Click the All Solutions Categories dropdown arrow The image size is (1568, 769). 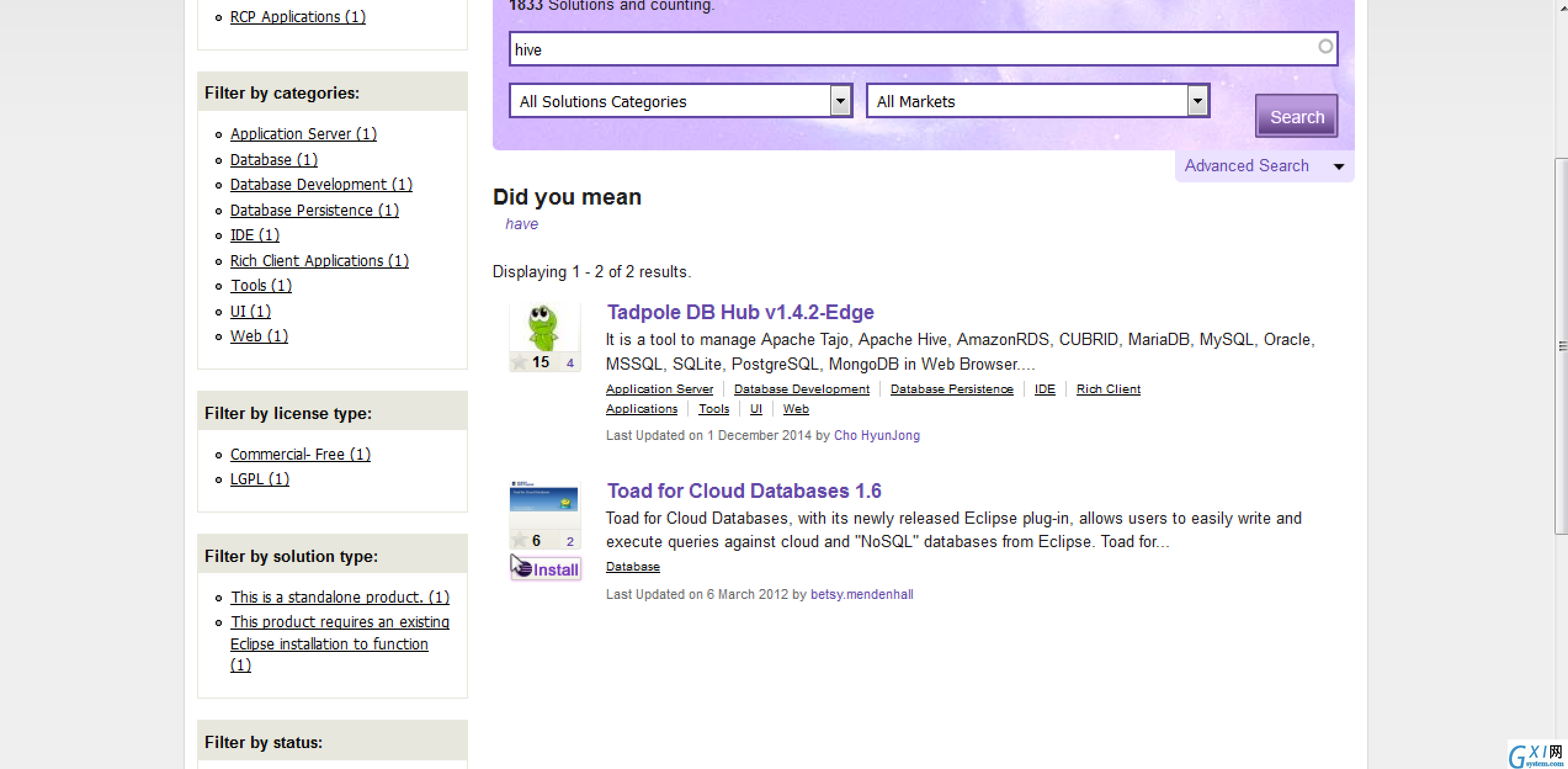[x=840, y=101]
